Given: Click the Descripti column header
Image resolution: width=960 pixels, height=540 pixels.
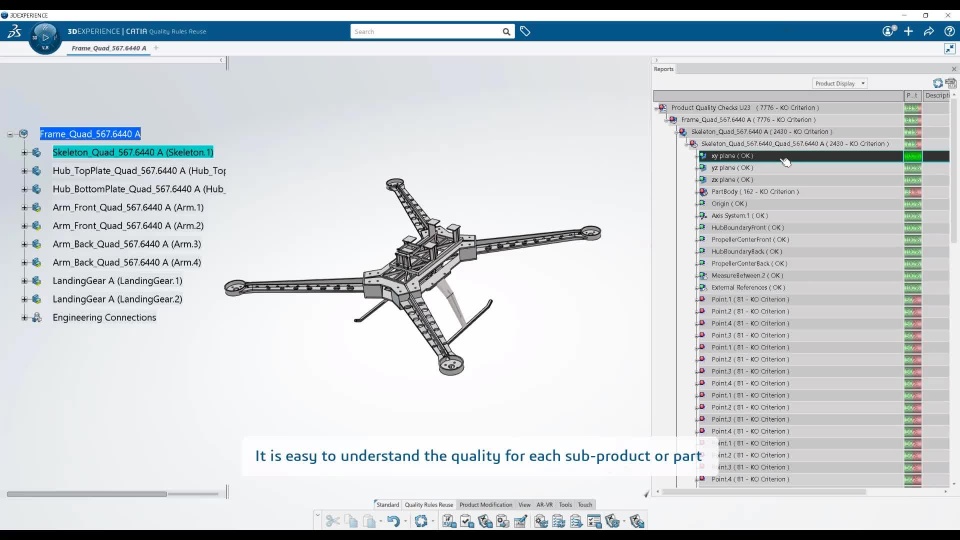Looking at the screenshot, I should pyautogui.click(x=937, y=96).
